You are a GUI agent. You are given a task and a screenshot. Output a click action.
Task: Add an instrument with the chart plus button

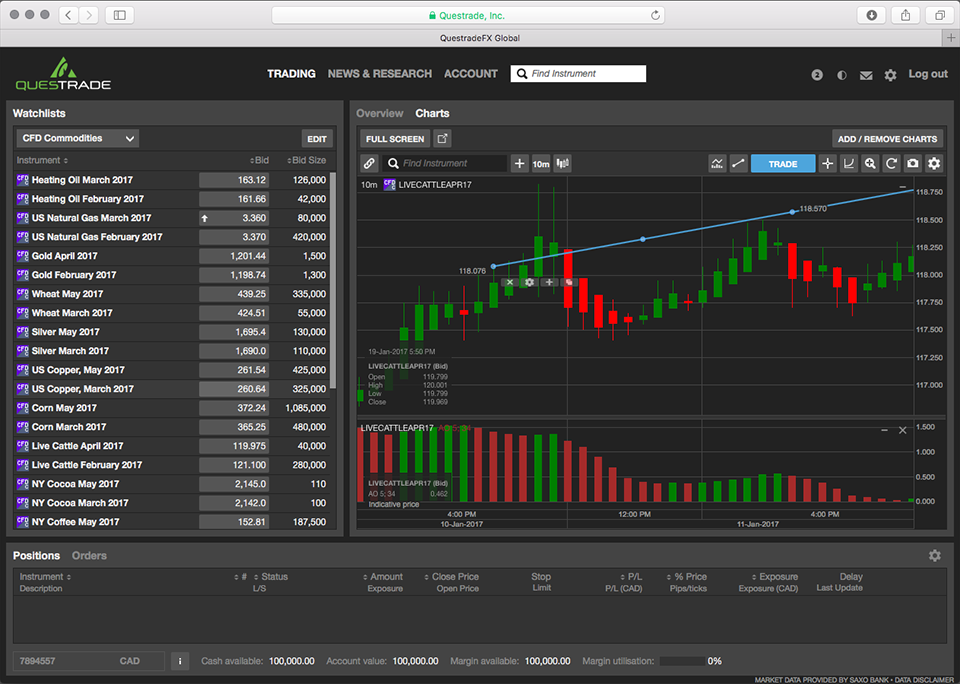click(x=519, y=163)
